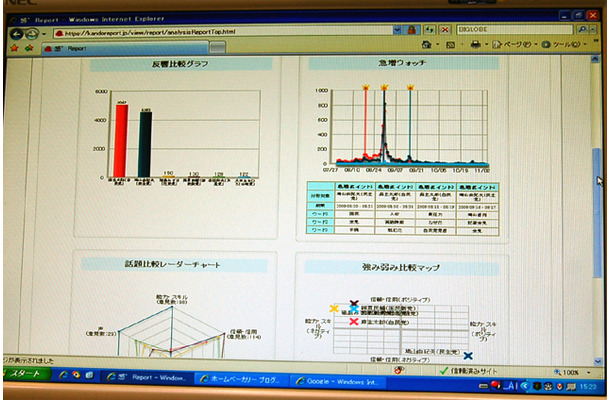Click the Windows スタート button
Image resolution: width=610 pixels, height=400 pixels.
coord(25,375)
